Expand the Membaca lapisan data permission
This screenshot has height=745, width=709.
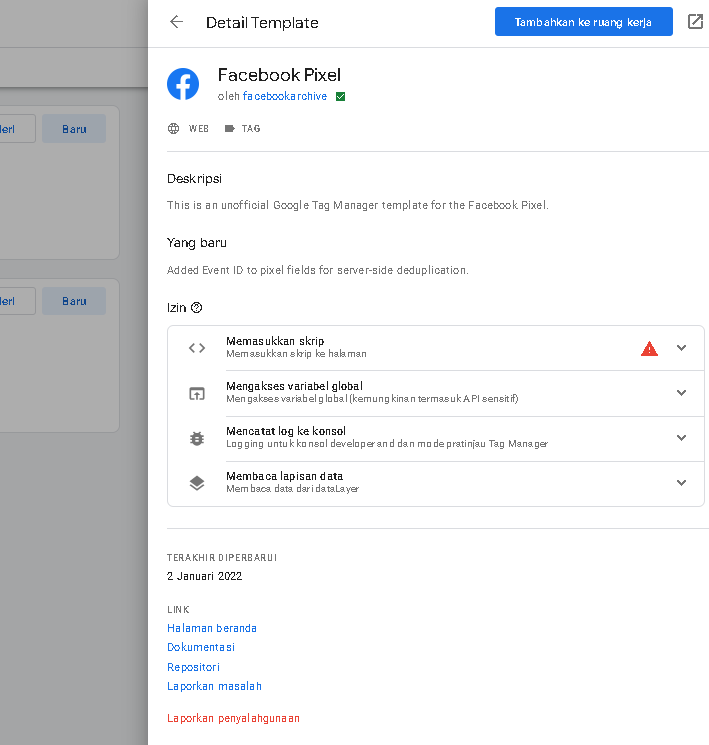pos(681,483)
